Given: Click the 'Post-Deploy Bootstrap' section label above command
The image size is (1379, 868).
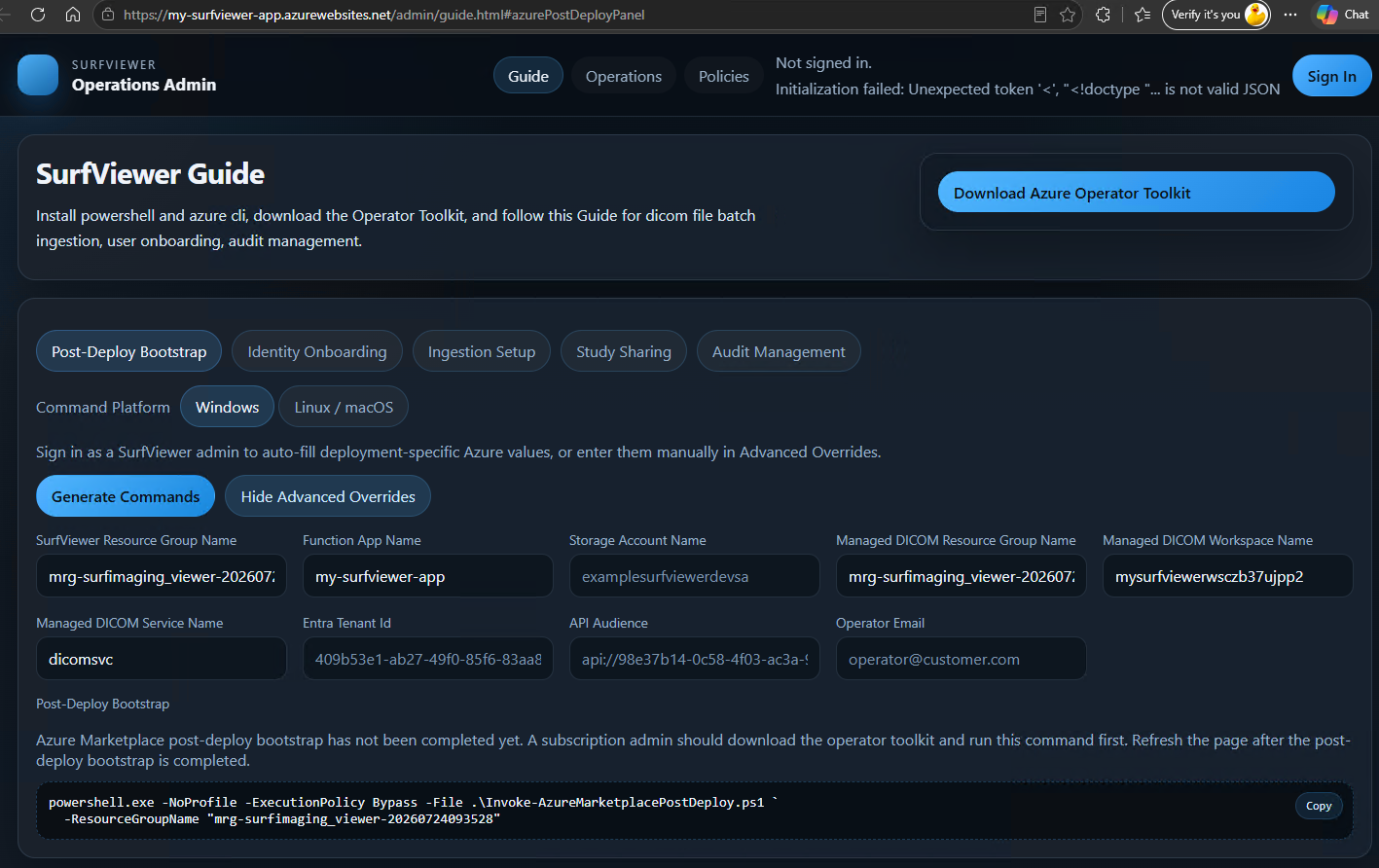Looking at the screenshot, I should pyautogui.click(x=103, y=704).
